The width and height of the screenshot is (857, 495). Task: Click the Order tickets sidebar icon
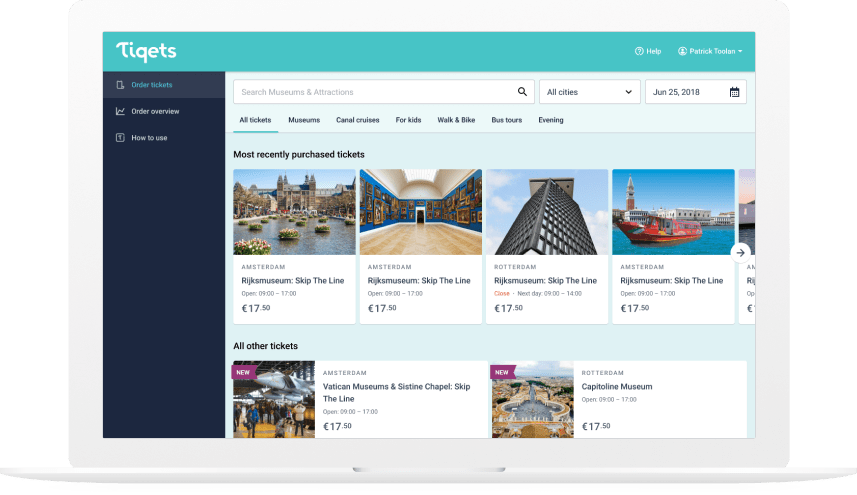[x=120, y=85]
